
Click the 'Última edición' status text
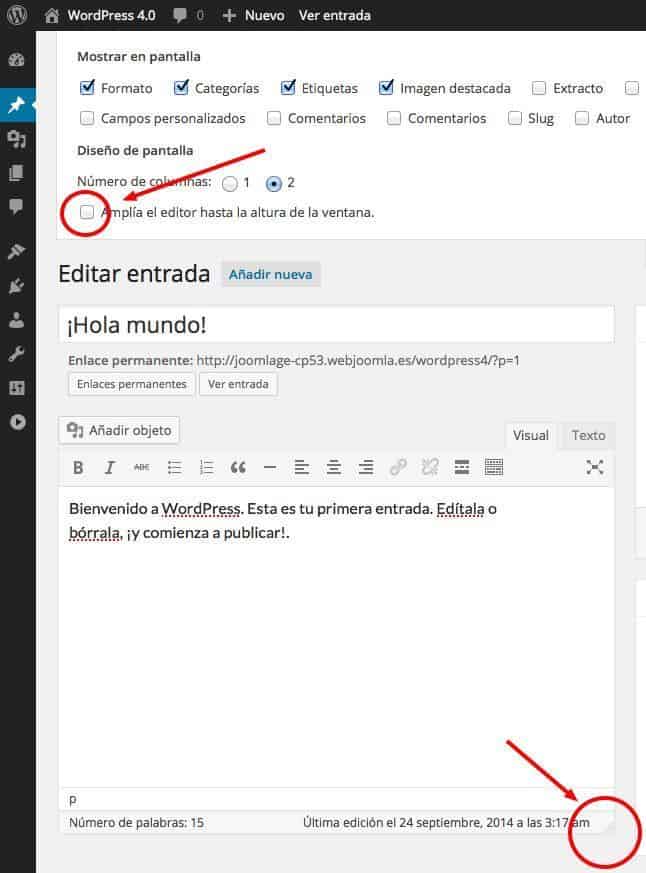point(446,823)
